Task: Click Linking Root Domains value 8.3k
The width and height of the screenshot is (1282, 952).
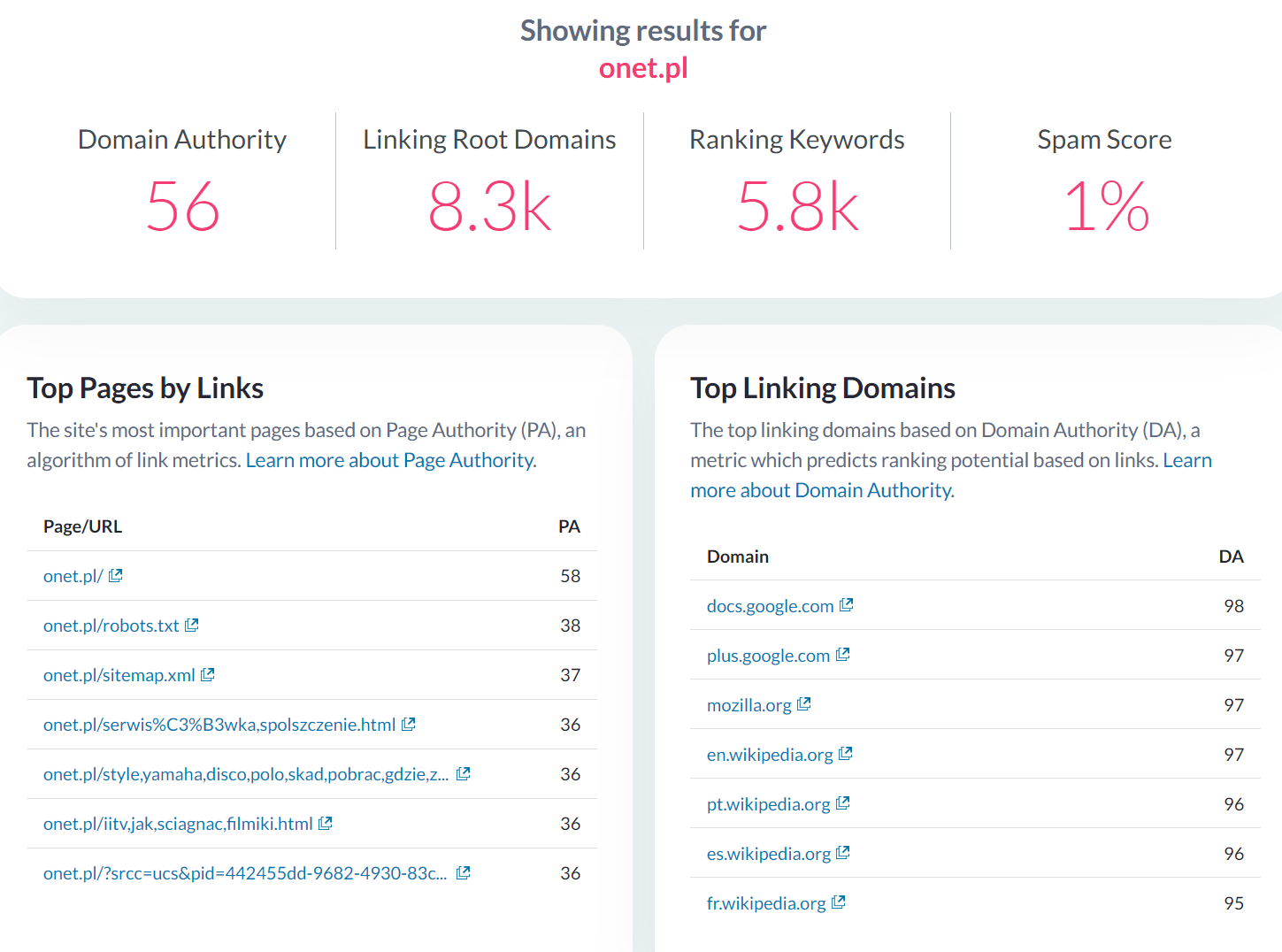Action: [489, 207]
